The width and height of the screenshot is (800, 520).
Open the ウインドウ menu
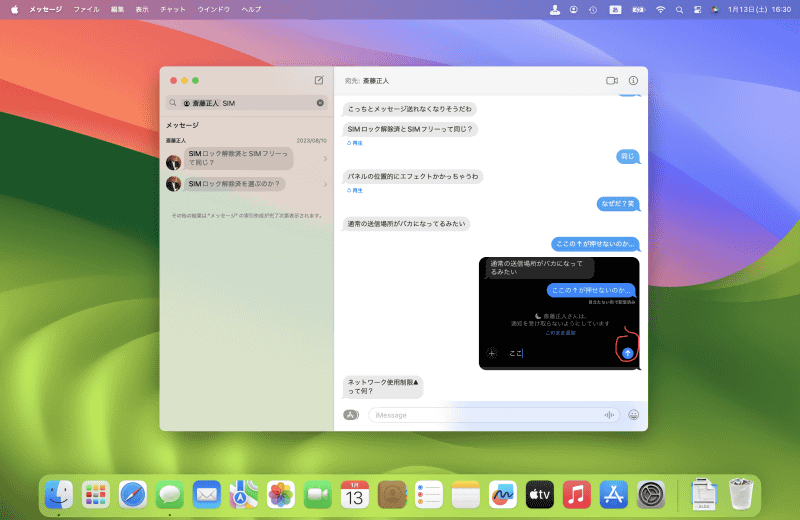click(x=213, y=9)
